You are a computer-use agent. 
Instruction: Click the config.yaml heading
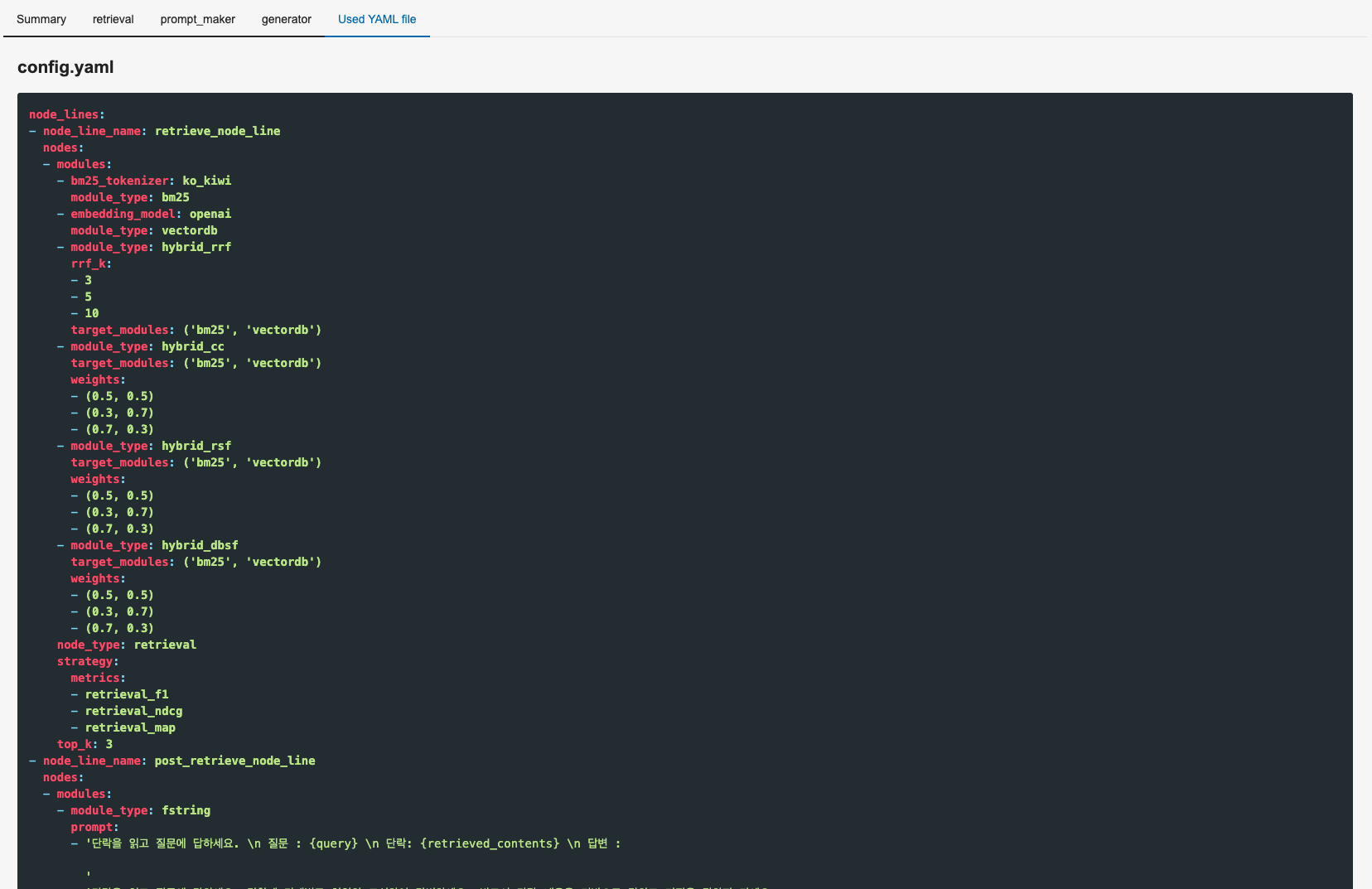(x=65, y=67)
